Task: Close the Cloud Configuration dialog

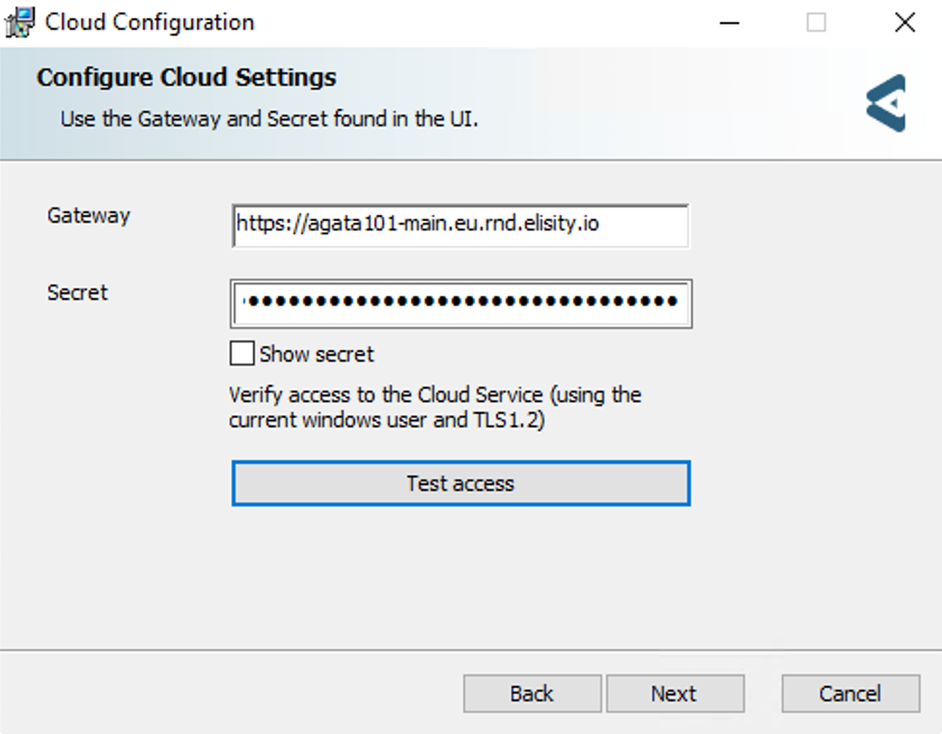Action: click(x=905, y=23)
